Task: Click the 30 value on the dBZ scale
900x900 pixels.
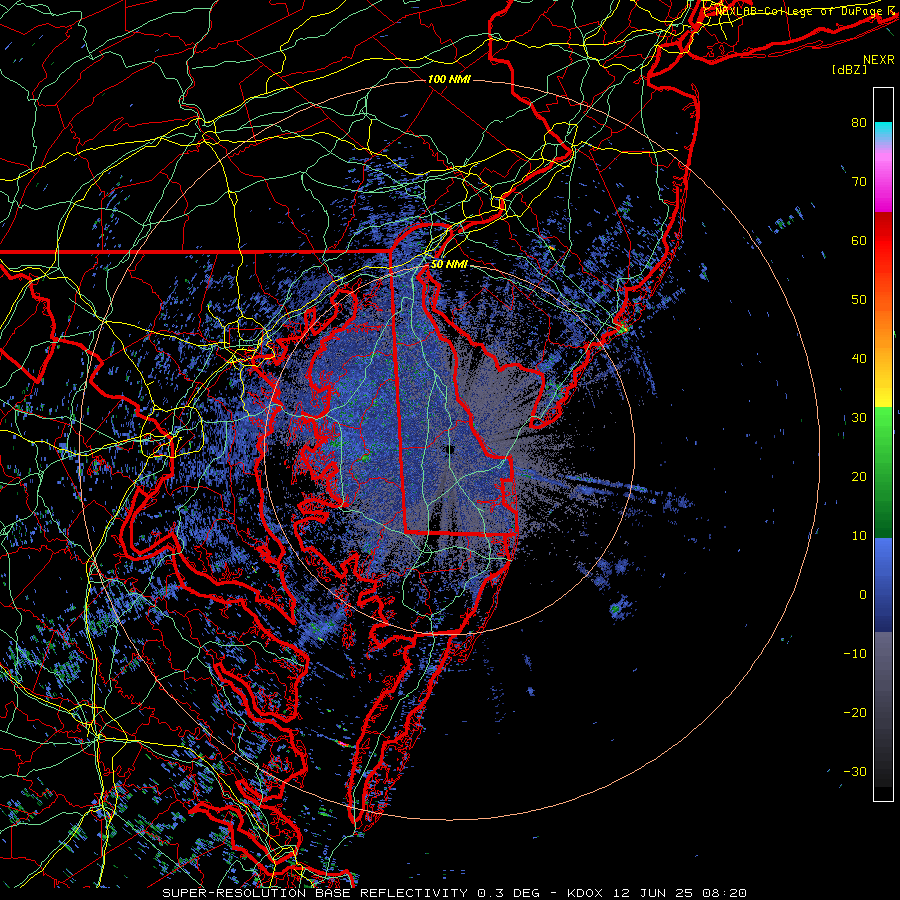Action: click(859, 418)
